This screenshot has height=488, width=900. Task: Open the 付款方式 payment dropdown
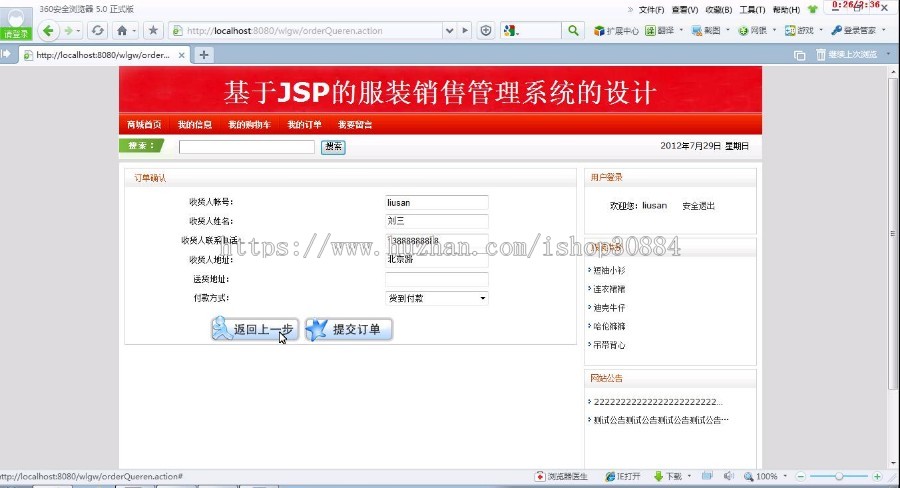437,298
